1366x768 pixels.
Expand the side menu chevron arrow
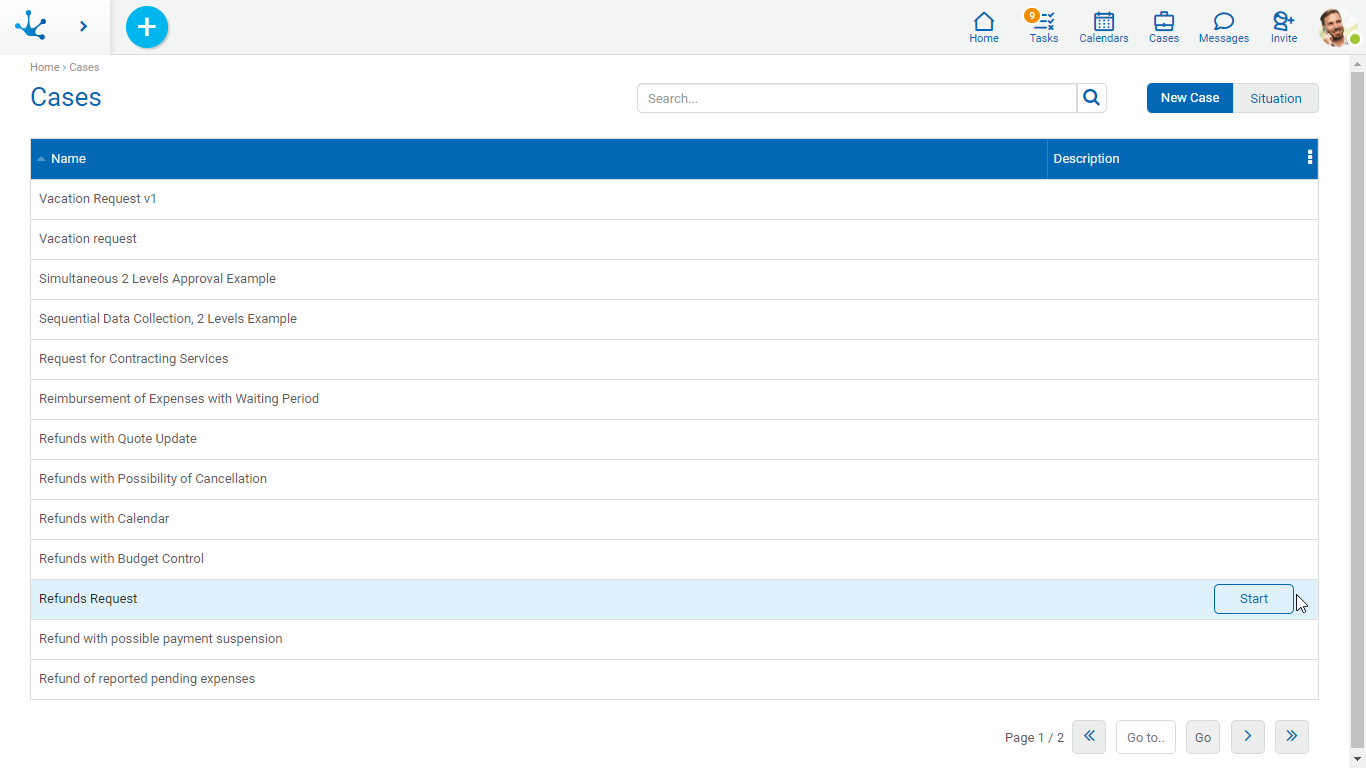coord(83,26)
